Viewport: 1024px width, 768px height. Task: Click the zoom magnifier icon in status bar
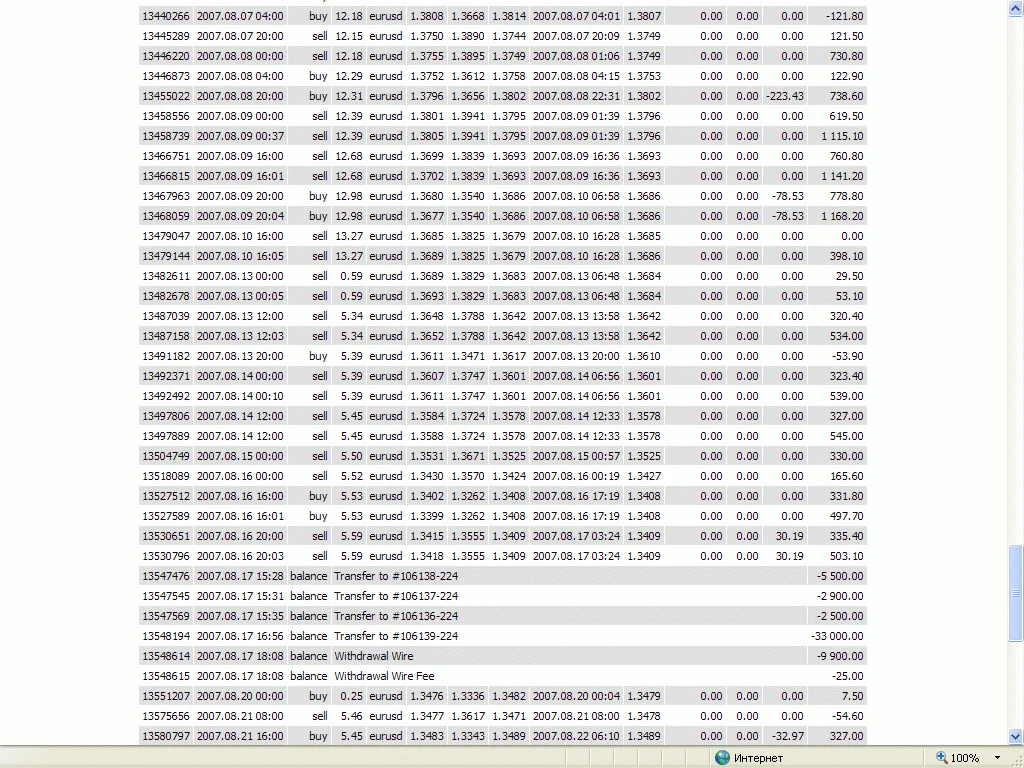click(x=941, y=758)
